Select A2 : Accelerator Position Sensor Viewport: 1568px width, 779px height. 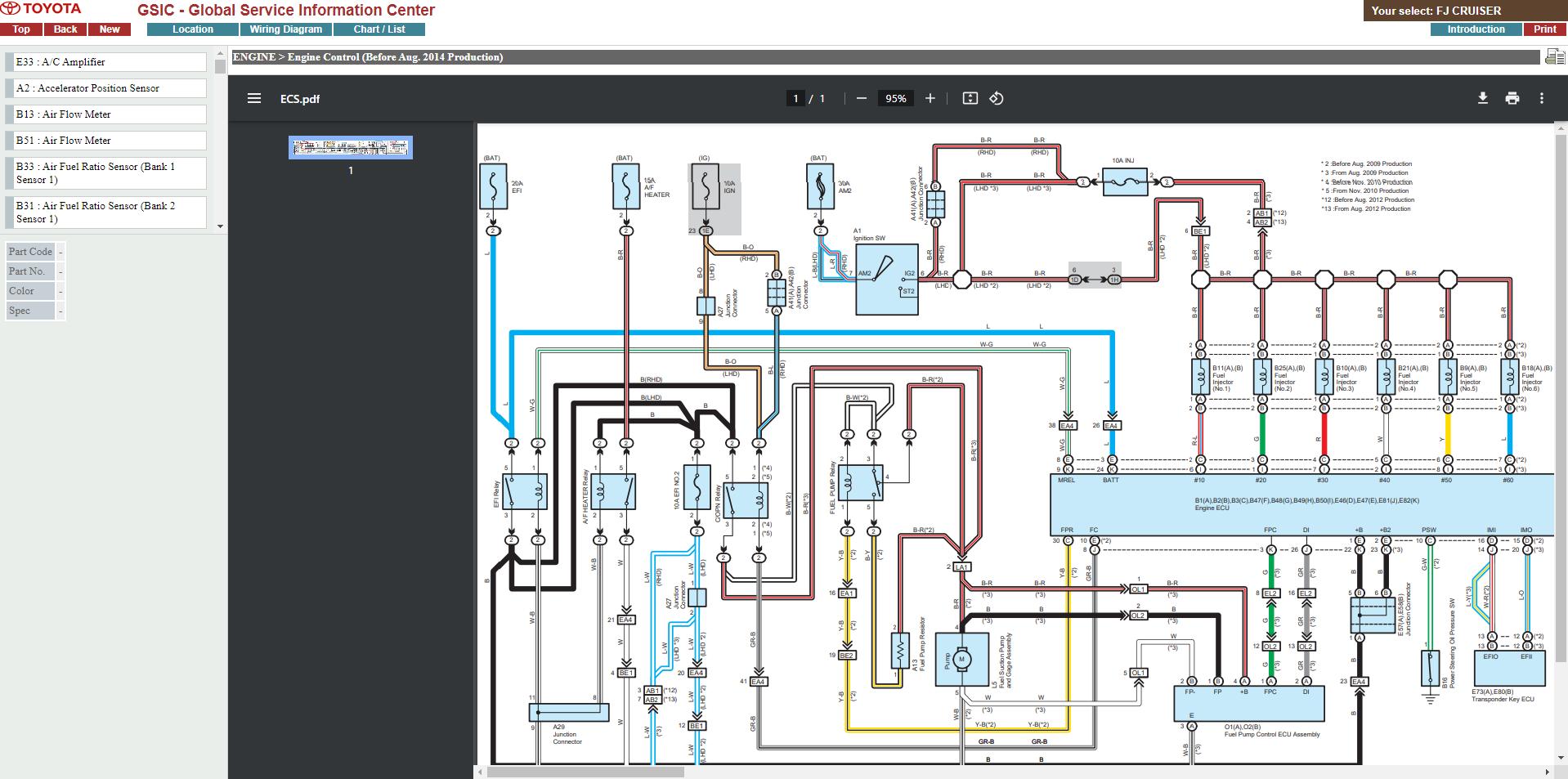point(106,88)
